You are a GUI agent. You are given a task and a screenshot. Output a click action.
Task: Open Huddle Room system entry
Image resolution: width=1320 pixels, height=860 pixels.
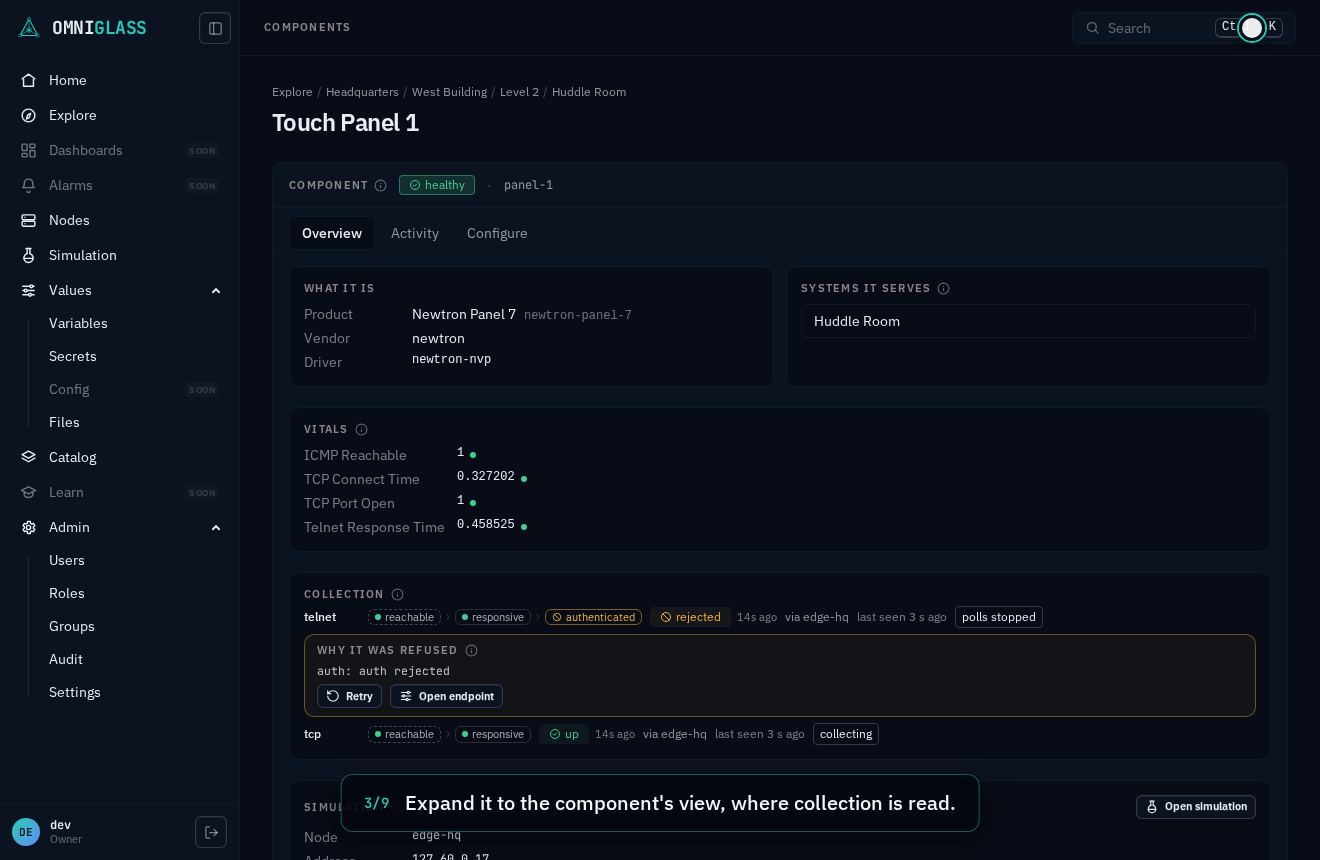1028,321
